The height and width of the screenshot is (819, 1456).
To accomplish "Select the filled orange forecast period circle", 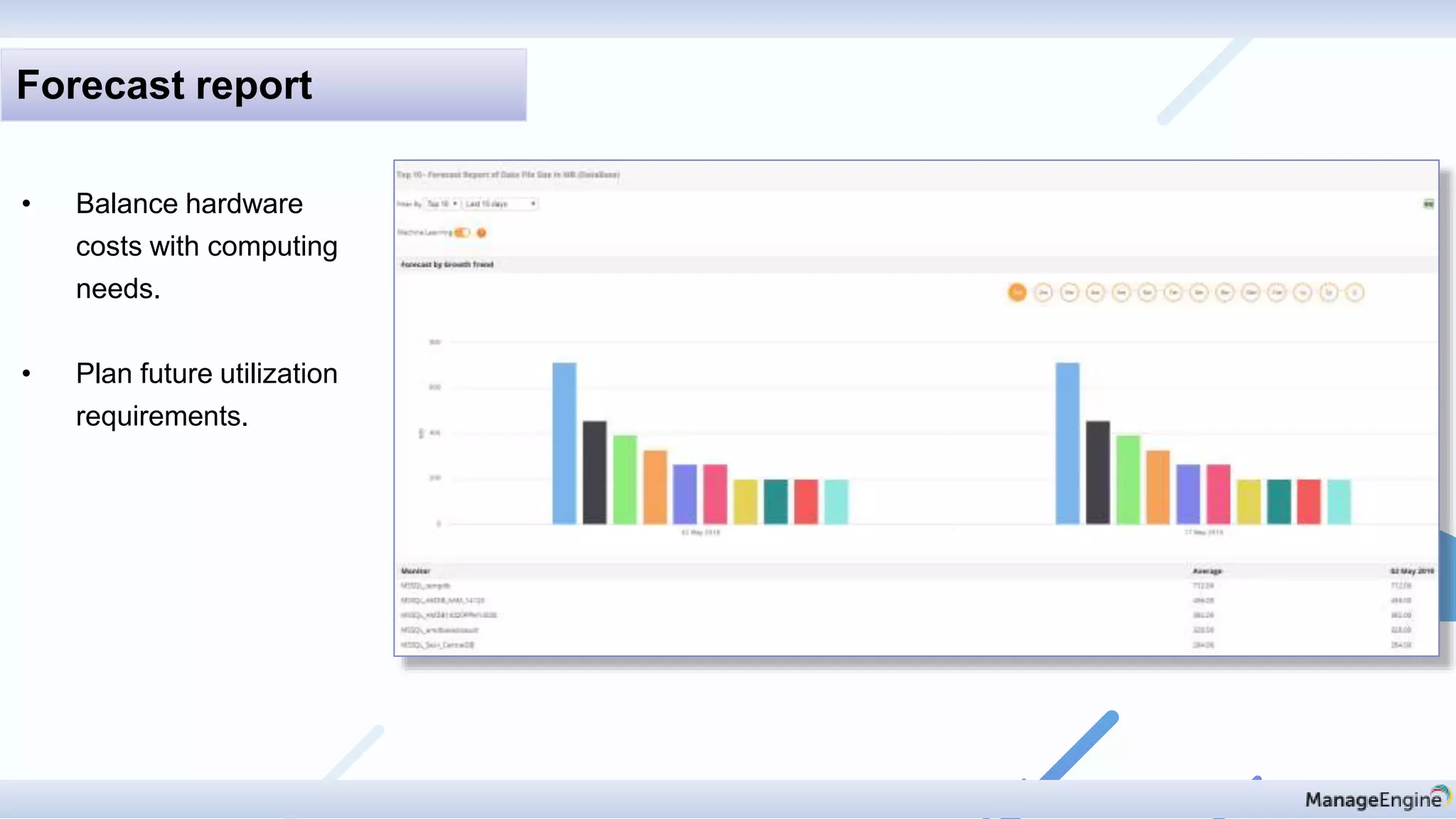I will pos(1017,292).
